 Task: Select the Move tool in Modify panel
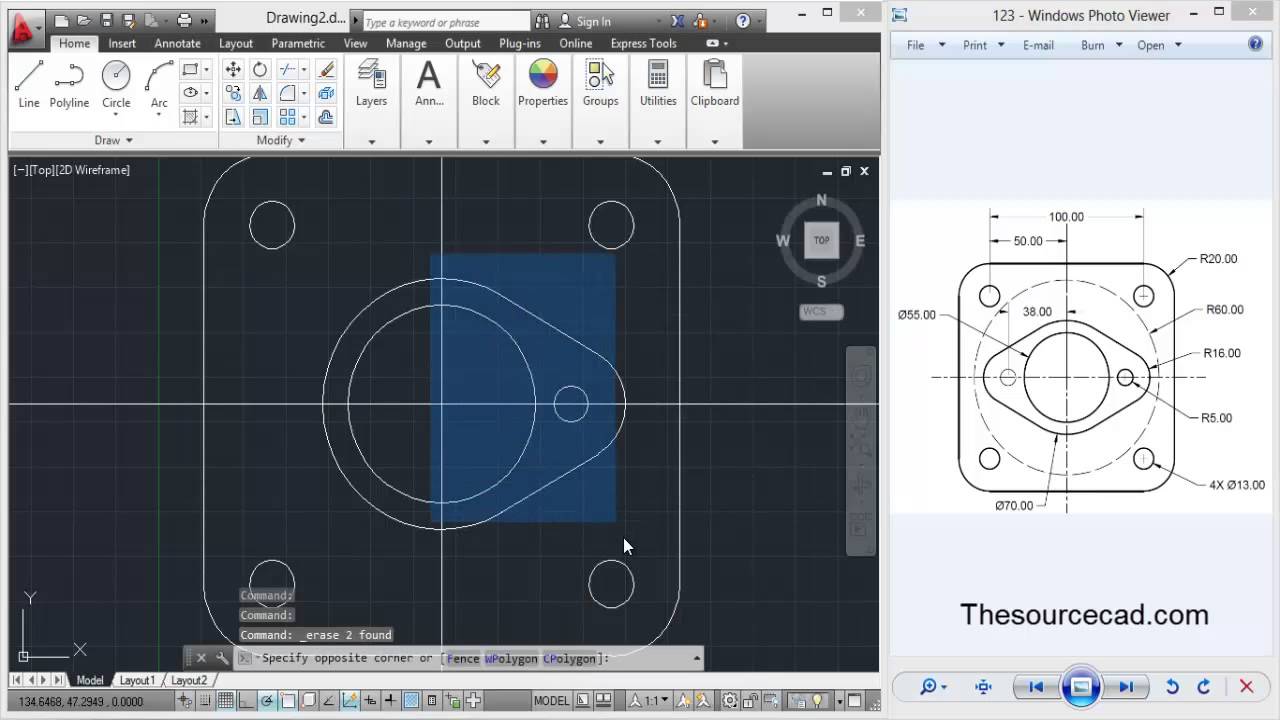(233, 69)
